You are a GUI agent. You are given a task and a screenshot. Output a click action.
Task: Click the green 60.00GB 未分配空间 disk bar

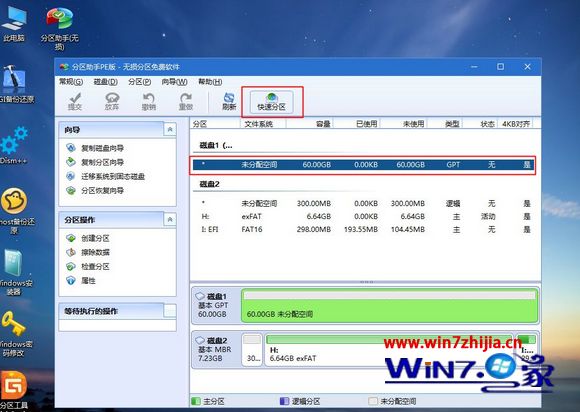(390, 305)
